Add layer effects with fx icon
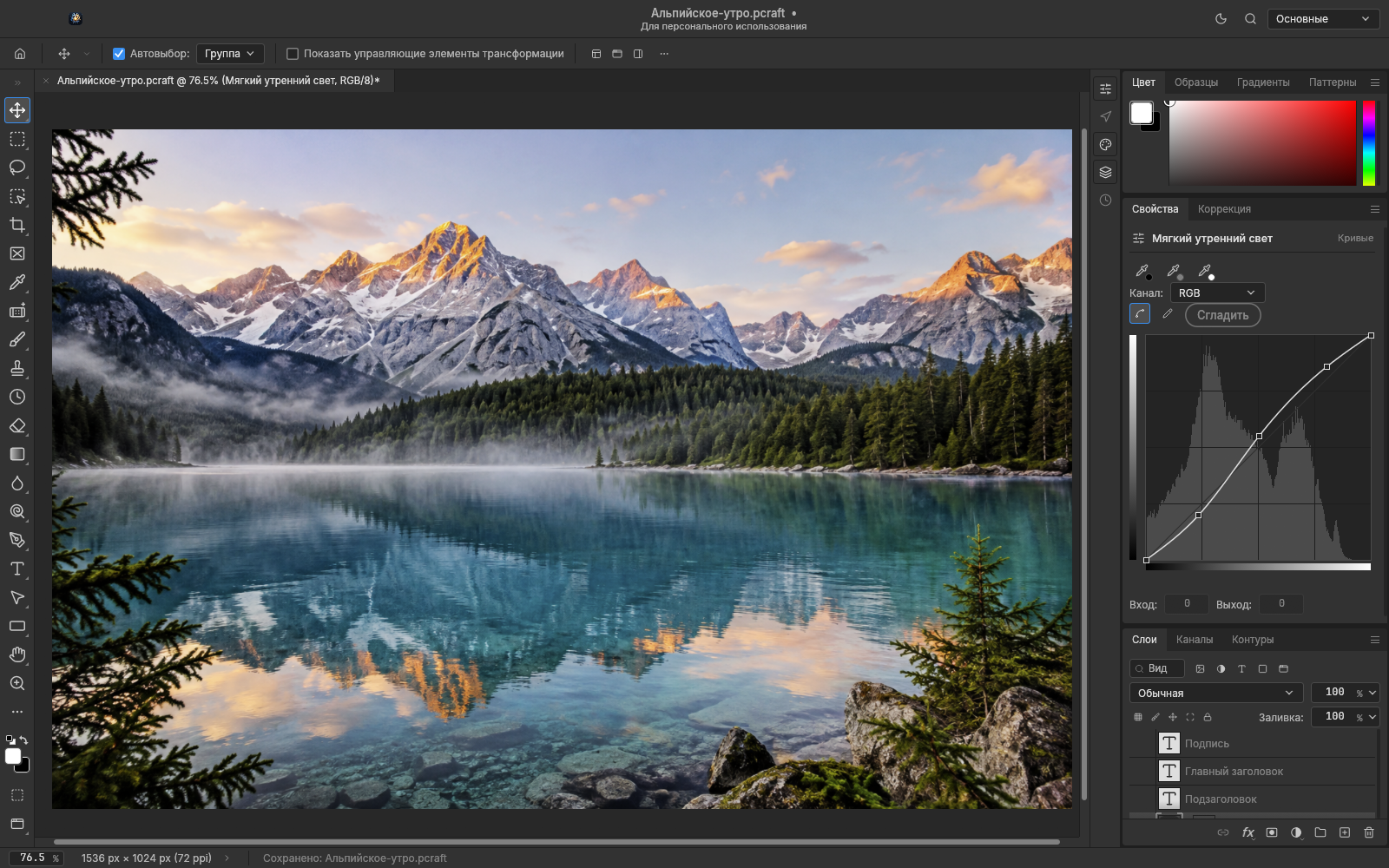Screen dimensions: 1389x868 pos(1247,832)
